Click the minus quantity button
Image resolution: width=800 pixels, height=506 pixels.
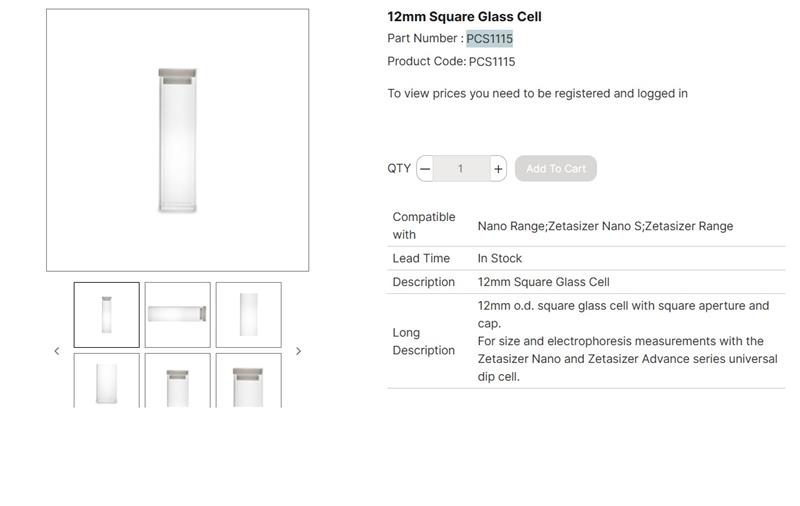pyautogui.click(x=425, y=169)
